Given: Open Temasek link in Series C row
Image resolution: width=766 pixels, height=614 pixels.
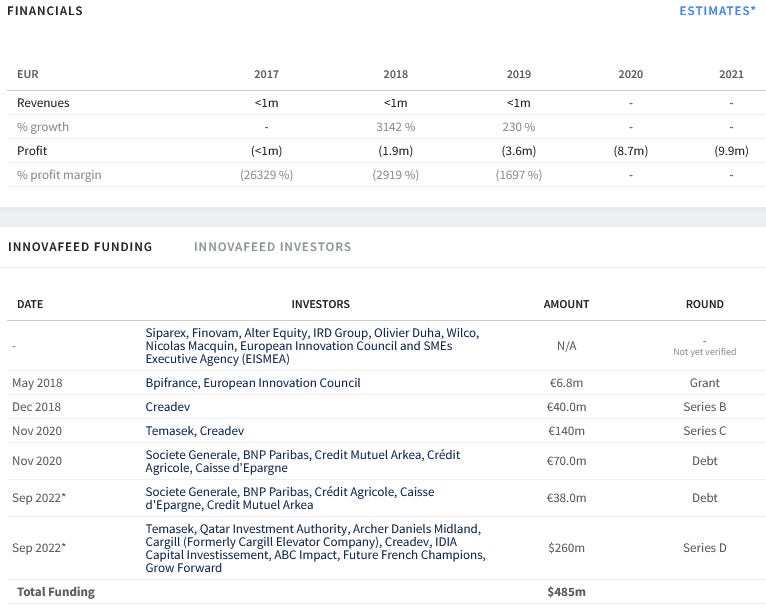Looking at the screenshot, I should coord(169,431).
